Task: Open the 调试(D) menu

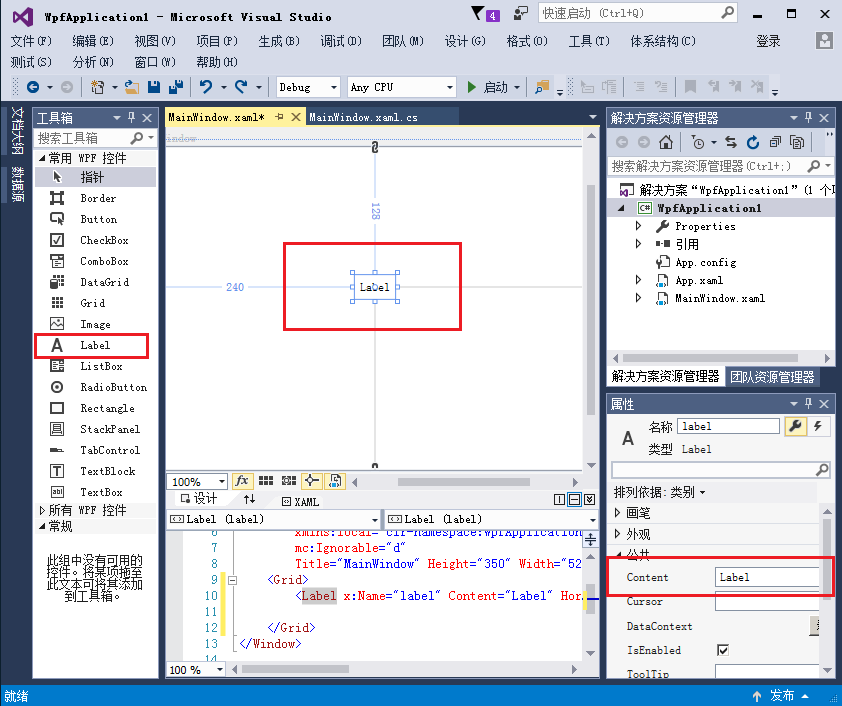Action: [341, 41]
